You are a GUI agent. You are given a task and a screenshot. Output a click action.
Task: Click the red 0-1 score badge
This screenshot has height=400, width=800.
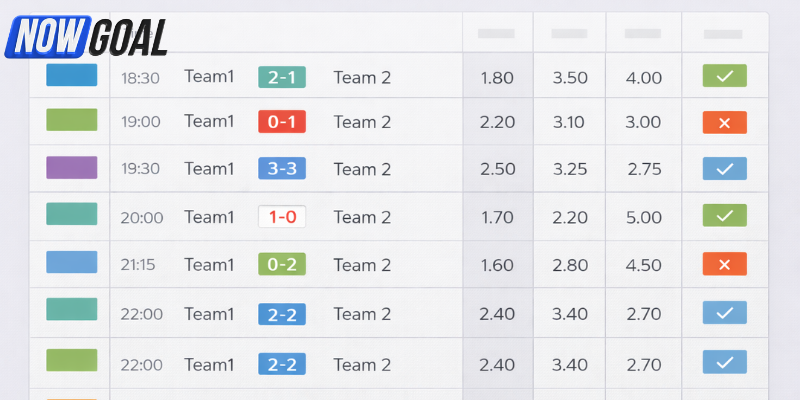pyautogui.click(x=281, y=122)
